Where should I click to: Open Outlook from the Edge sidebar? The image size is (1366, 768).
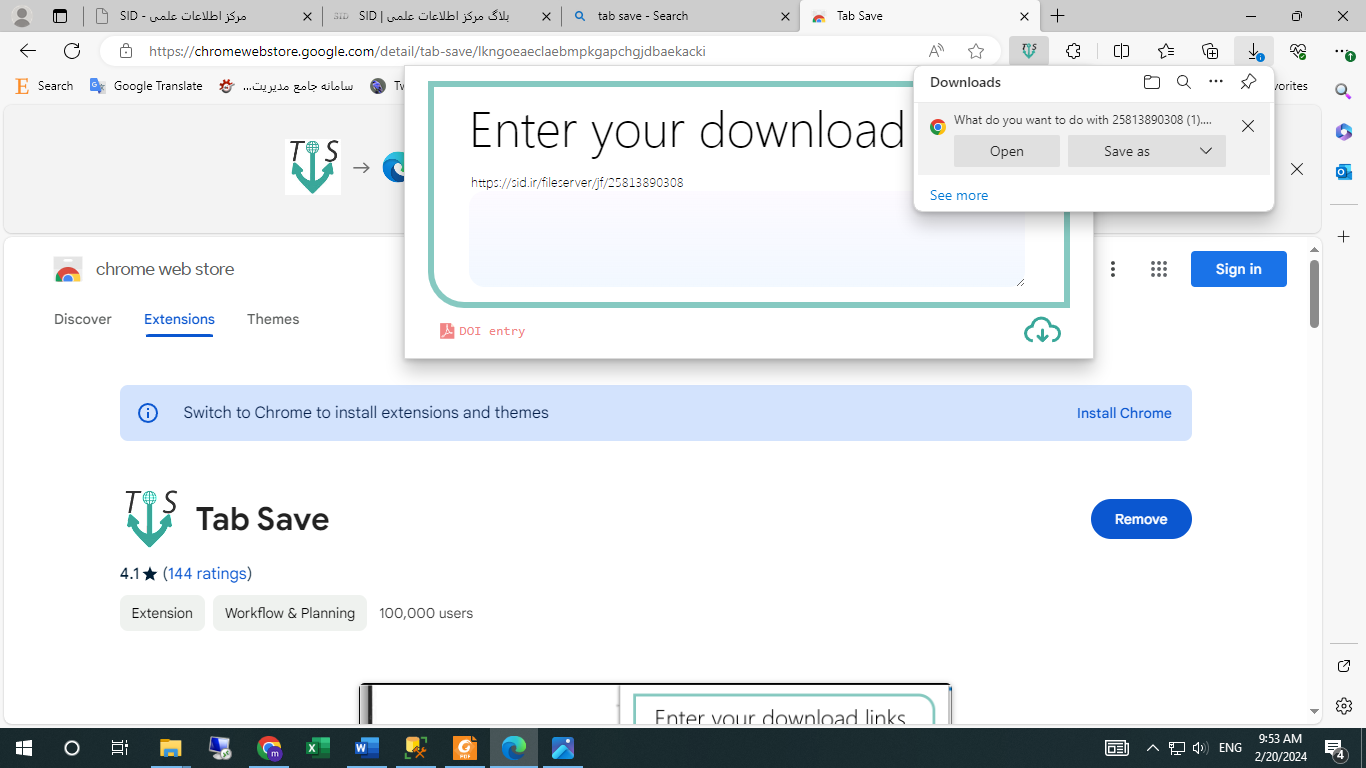tap(1343, 172)
